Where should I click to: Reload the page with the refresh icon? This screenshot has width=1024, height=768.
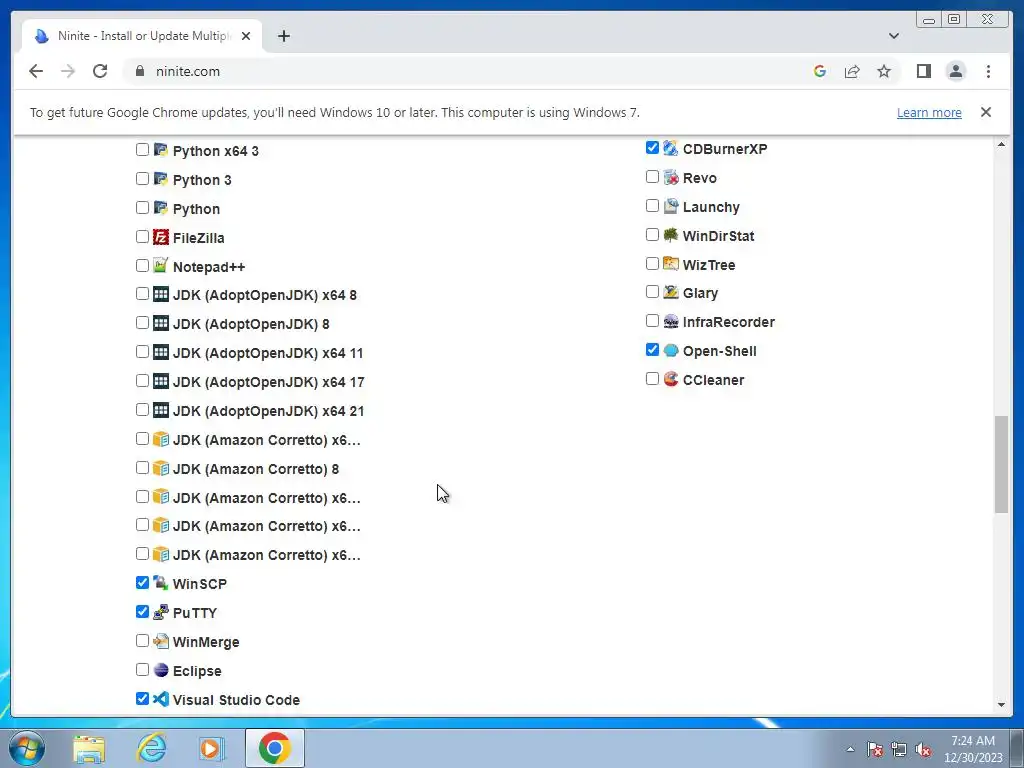tap(100, 71)
